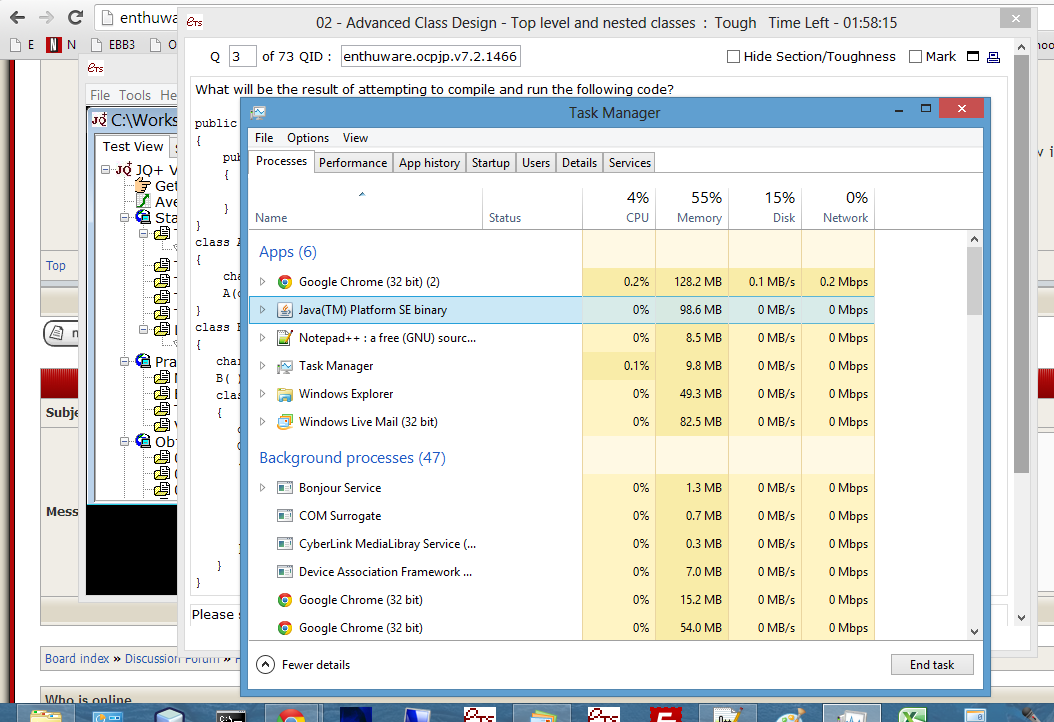
Task: Expand the Bonjour Service row
Action: [263, 488]
